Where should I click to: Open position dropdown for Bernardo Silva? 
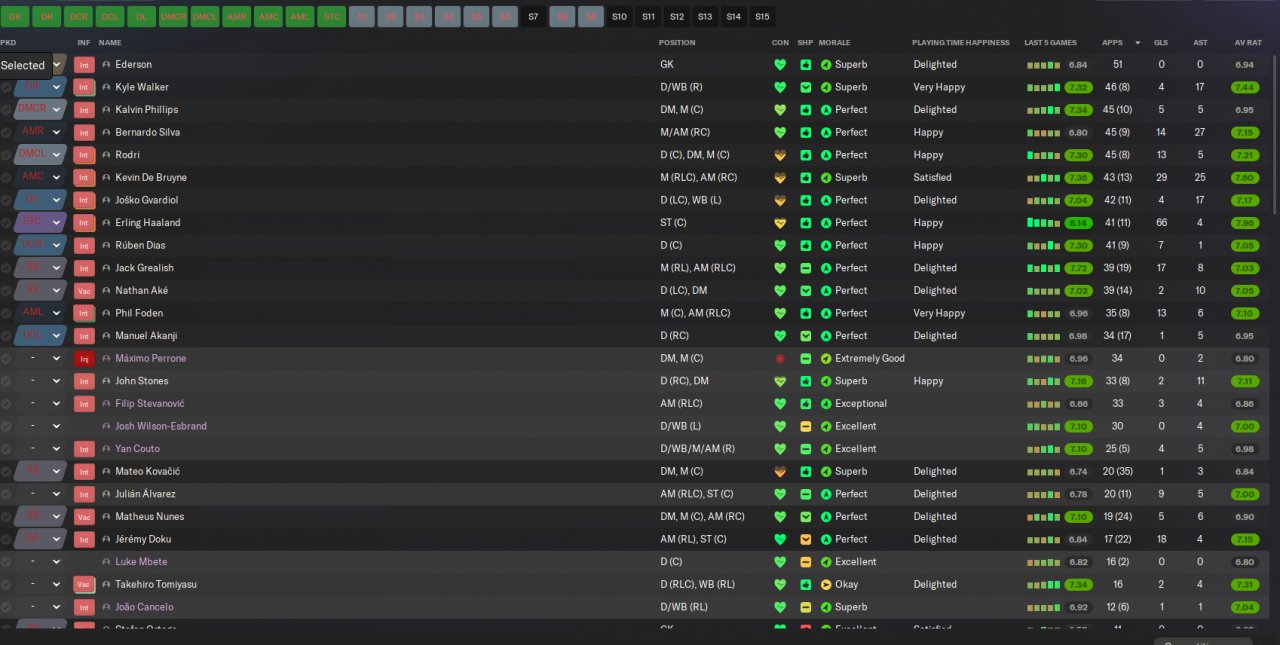click(x=57, y=132)
